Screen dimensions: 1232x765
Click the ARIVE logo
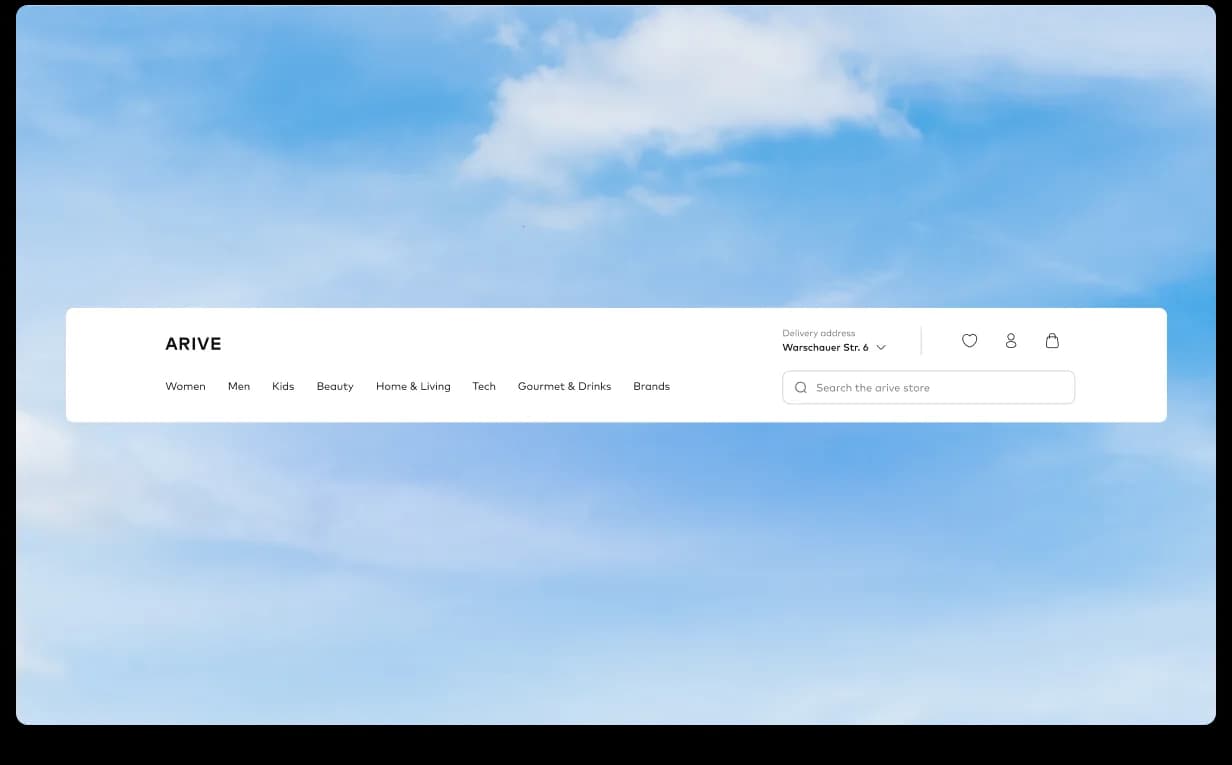tap(193, 344)
